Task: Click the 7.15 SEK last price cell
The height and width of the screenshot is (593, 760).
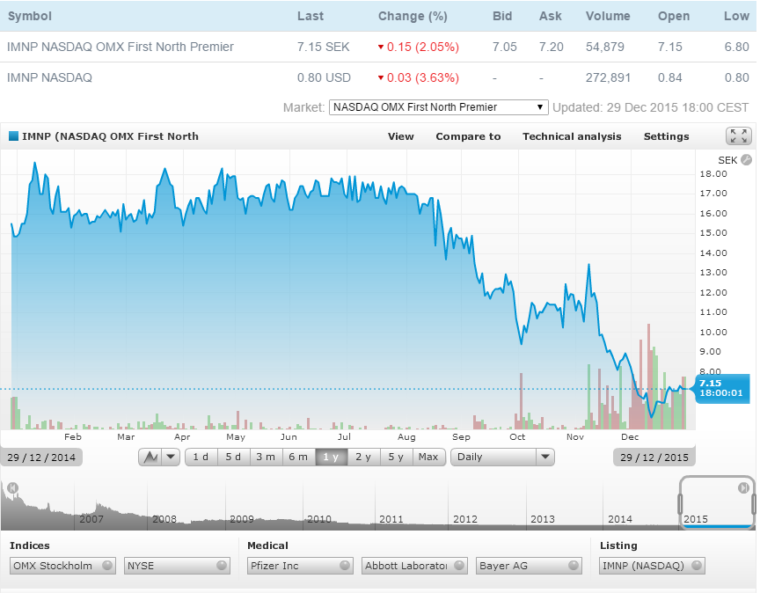Action: pos(323,47)
